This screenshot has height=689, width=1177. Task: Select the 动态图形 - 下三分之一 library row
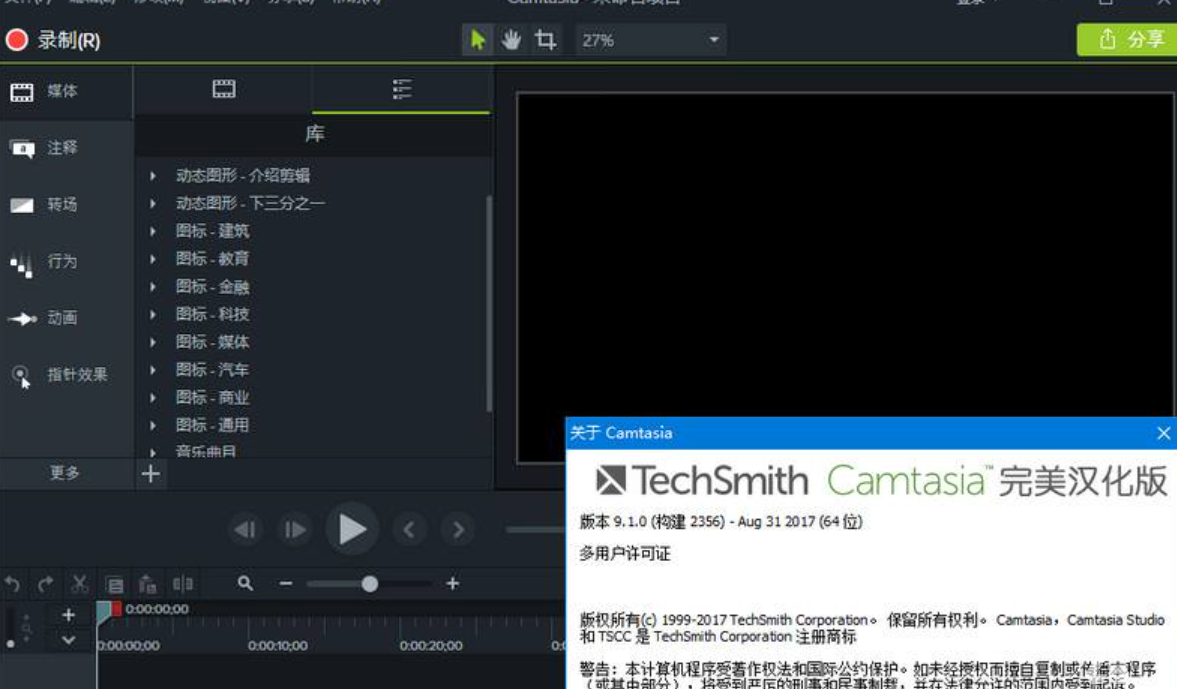pos(312,203)
